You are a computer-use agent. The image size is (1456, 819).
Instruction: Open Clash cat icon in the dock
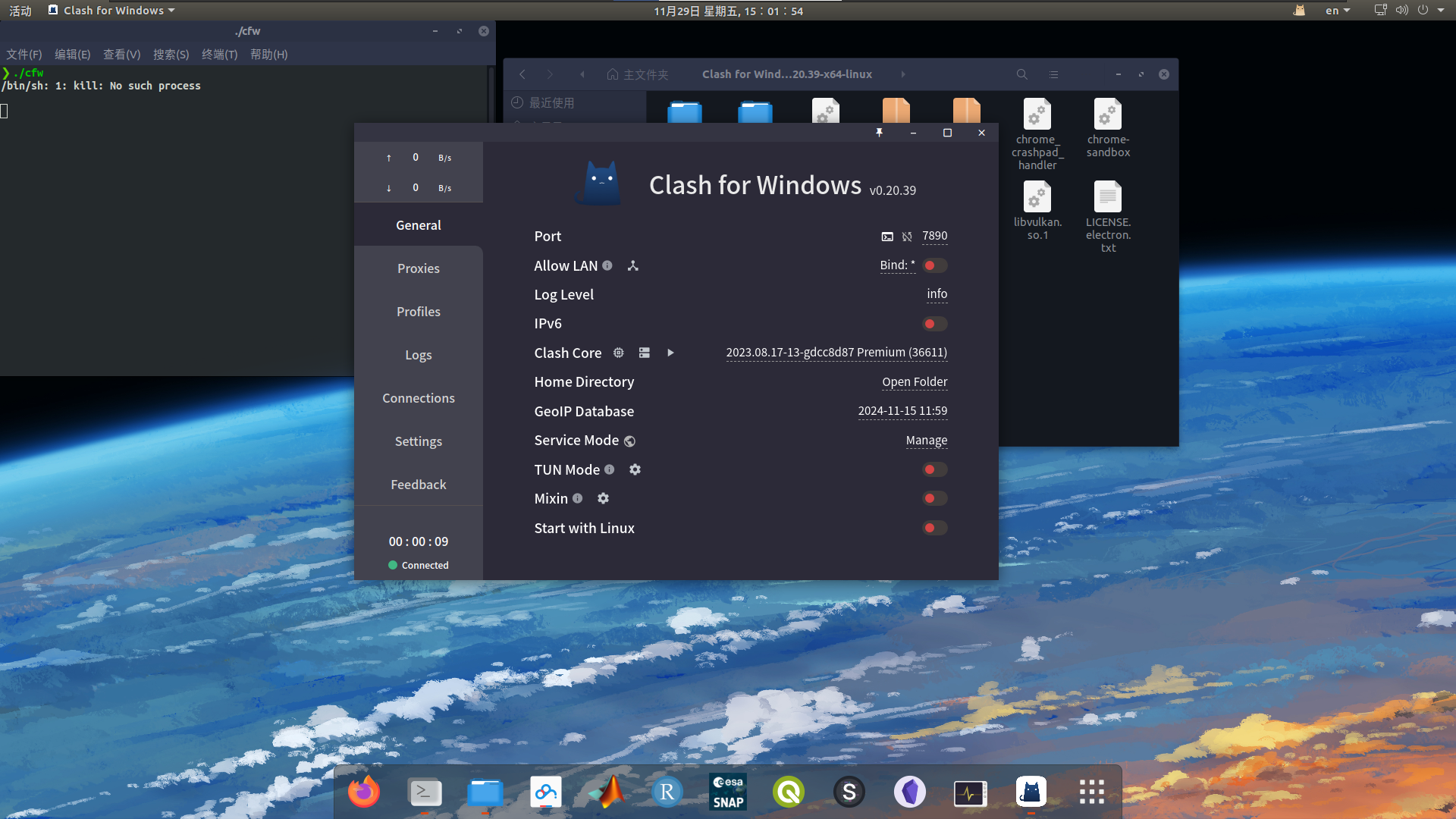(1031, 792)
